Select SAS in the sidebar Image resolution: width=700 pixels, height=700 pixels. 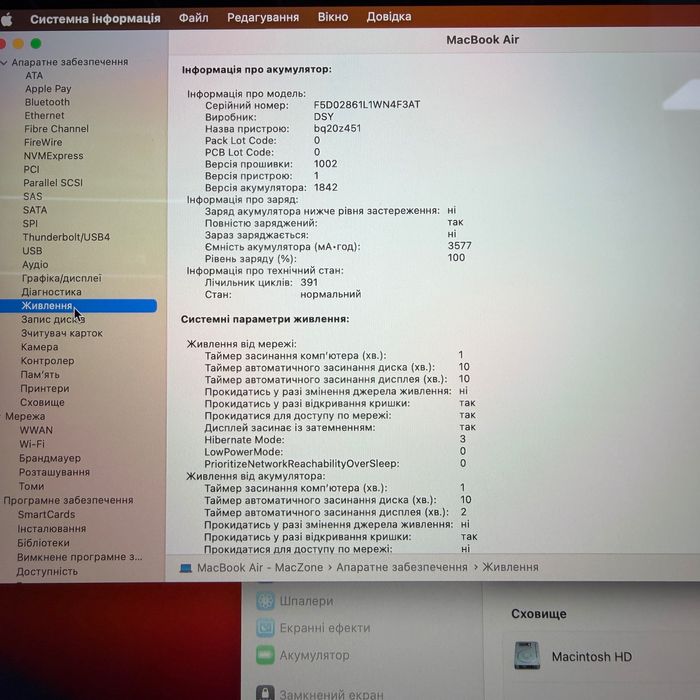point(33,196)
